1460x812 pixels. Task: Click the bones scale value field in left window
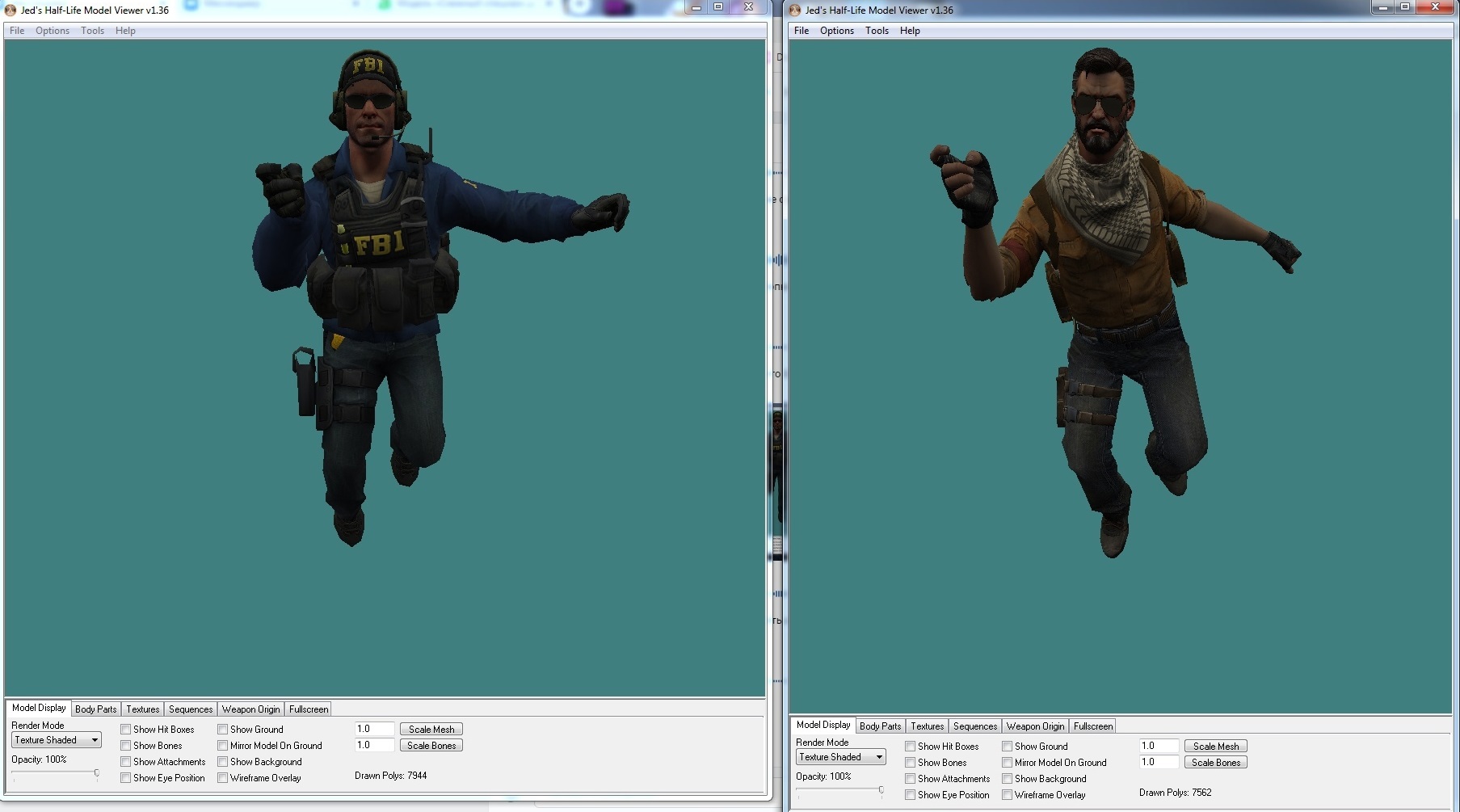[374, 745]
